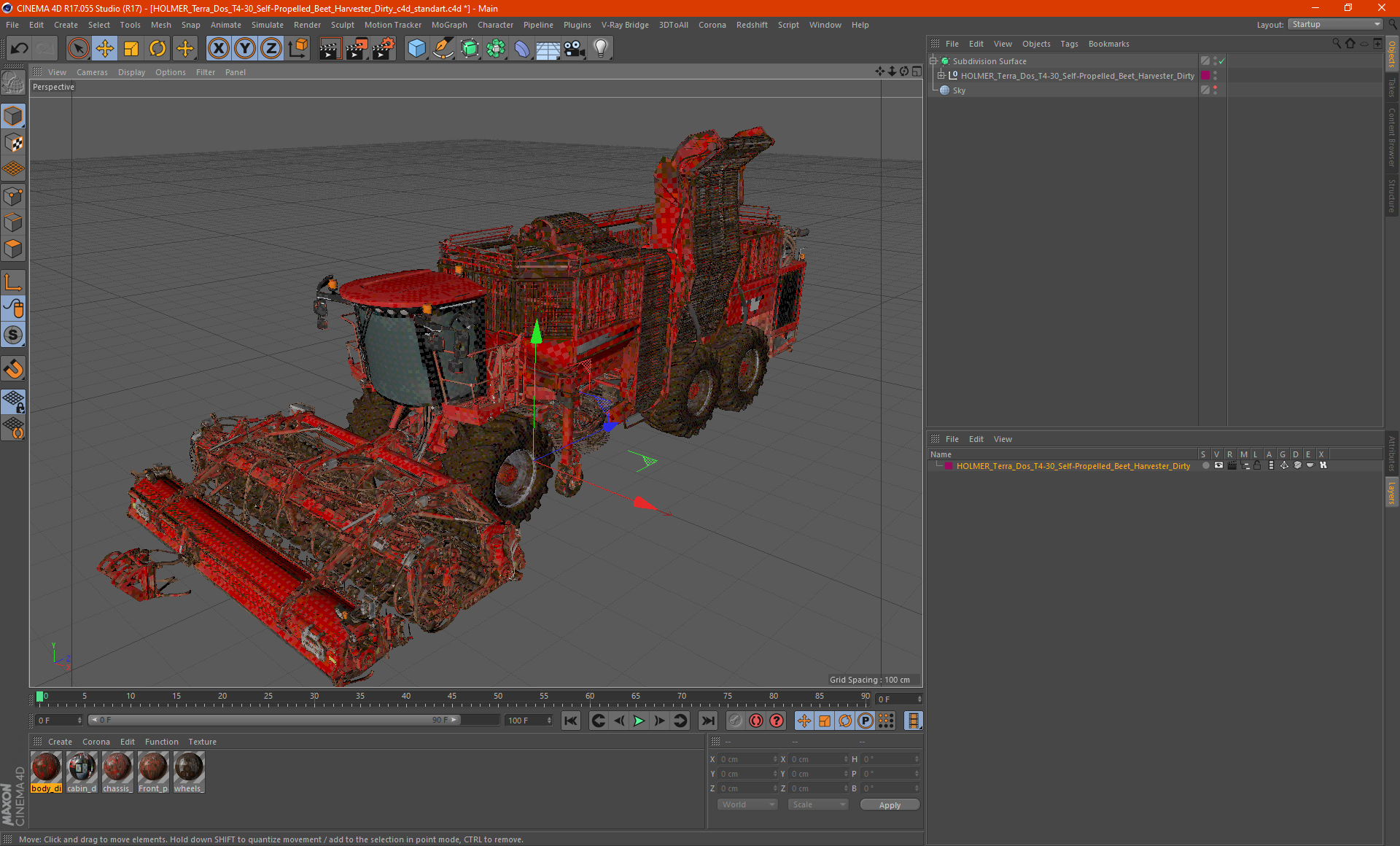
Task: Select the Sky object
Action: coord(959,90)
